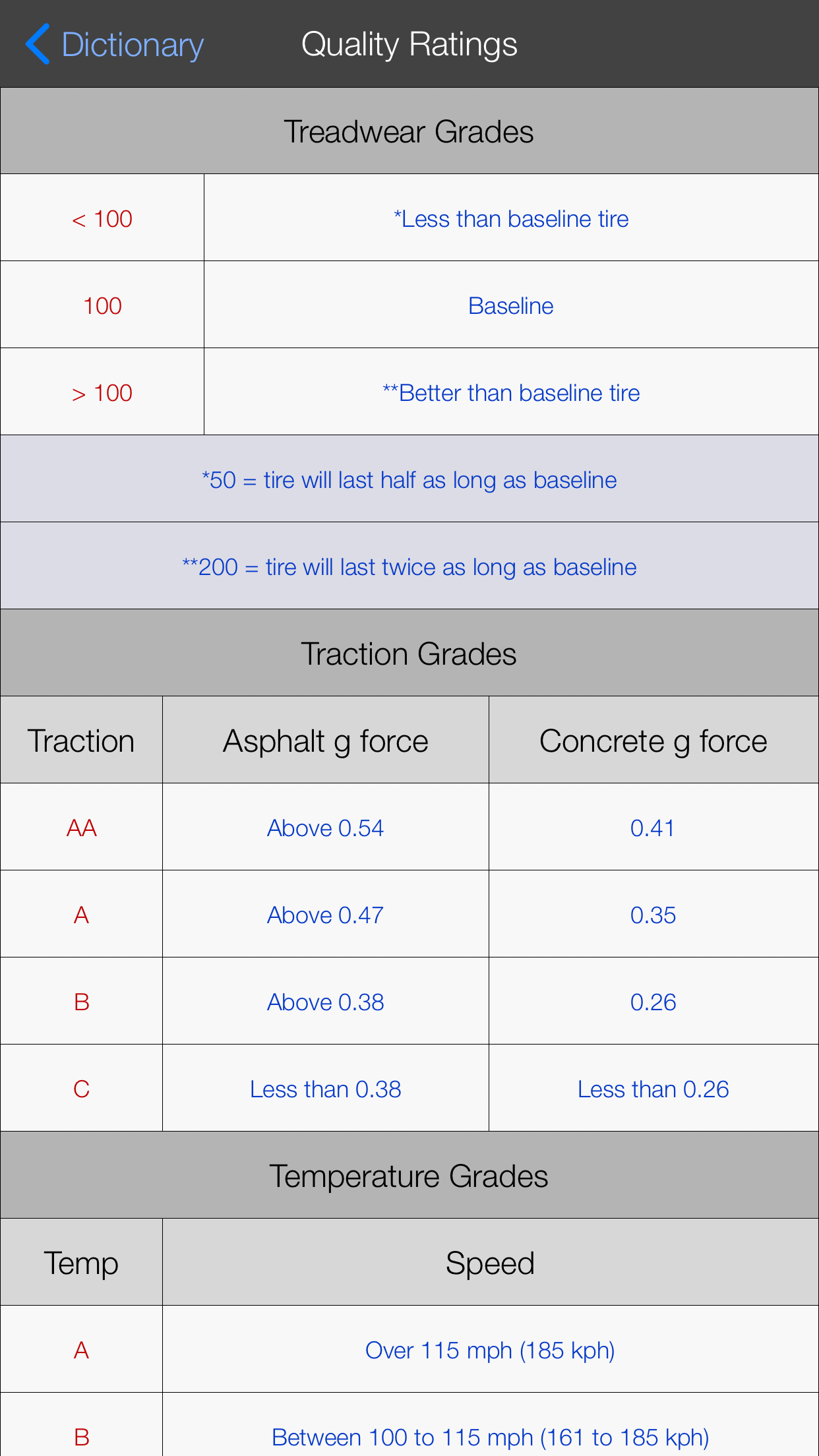Tap the Treadwear Grades section header
819x1456 pixels.
pyautogui.click(x=409, y=131)
